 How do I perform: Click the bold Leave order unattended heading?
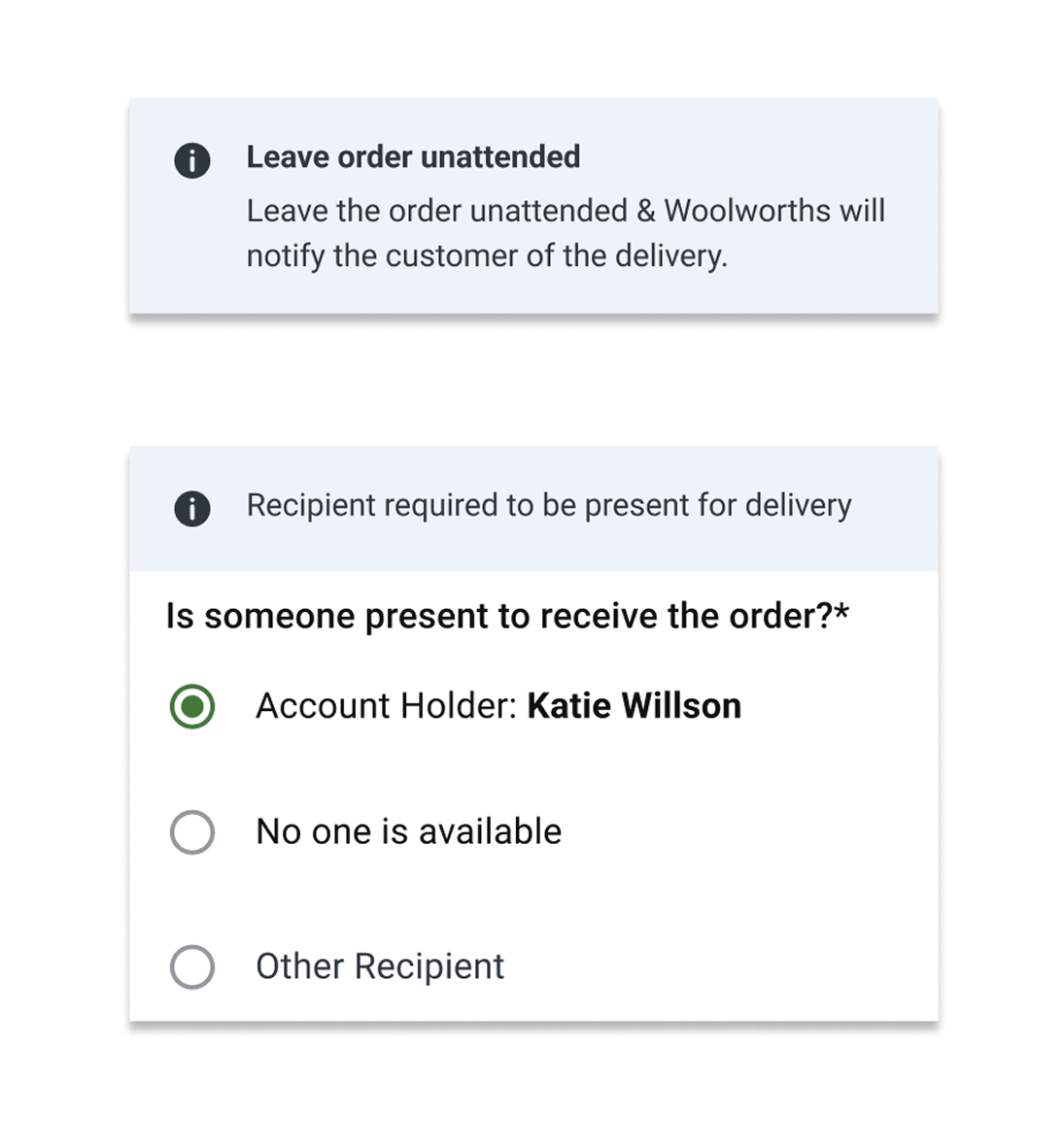click(x=413, y=157)
